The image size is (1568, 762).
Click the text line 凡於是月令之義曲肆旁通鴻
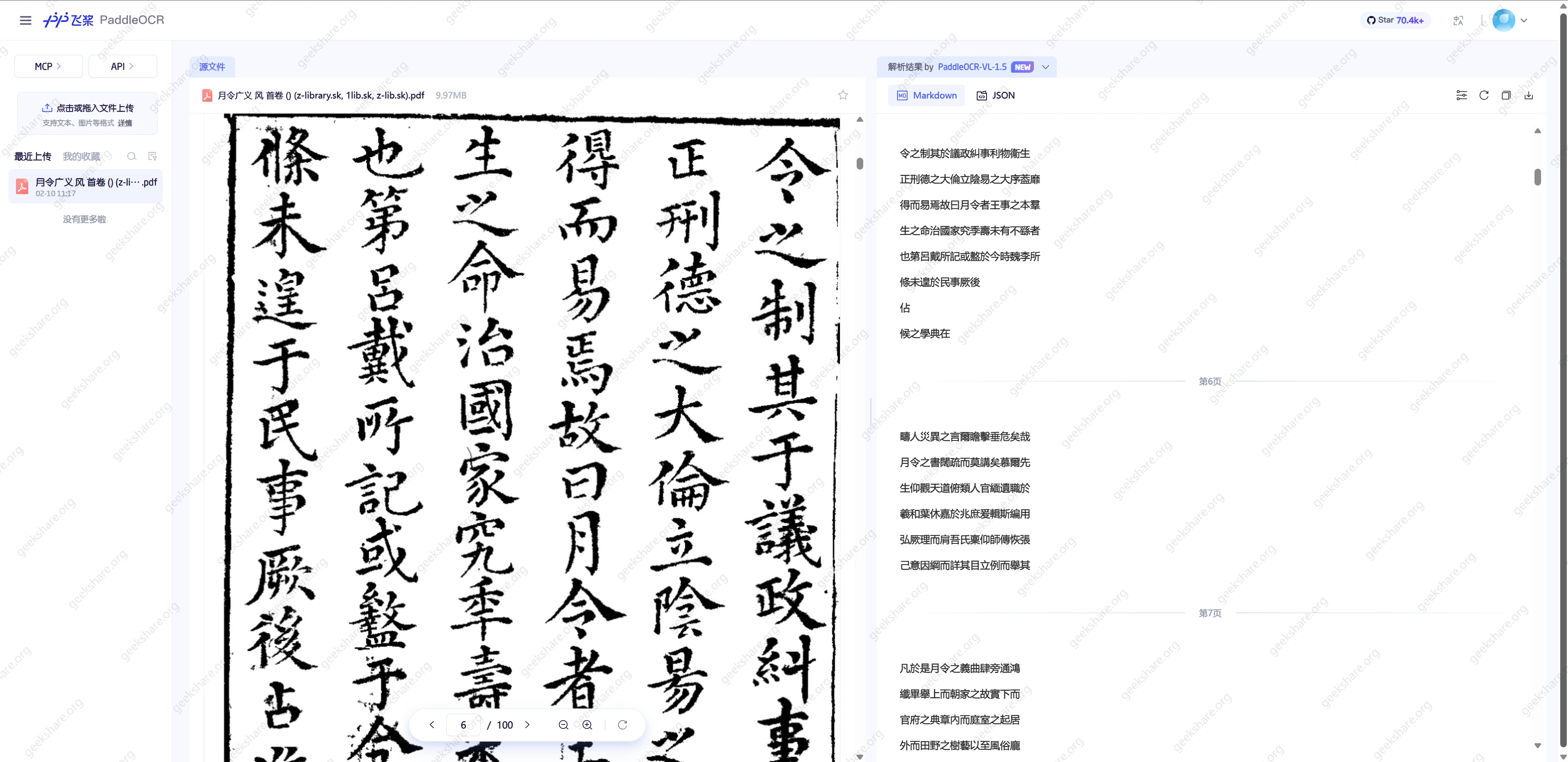point(959,668)
